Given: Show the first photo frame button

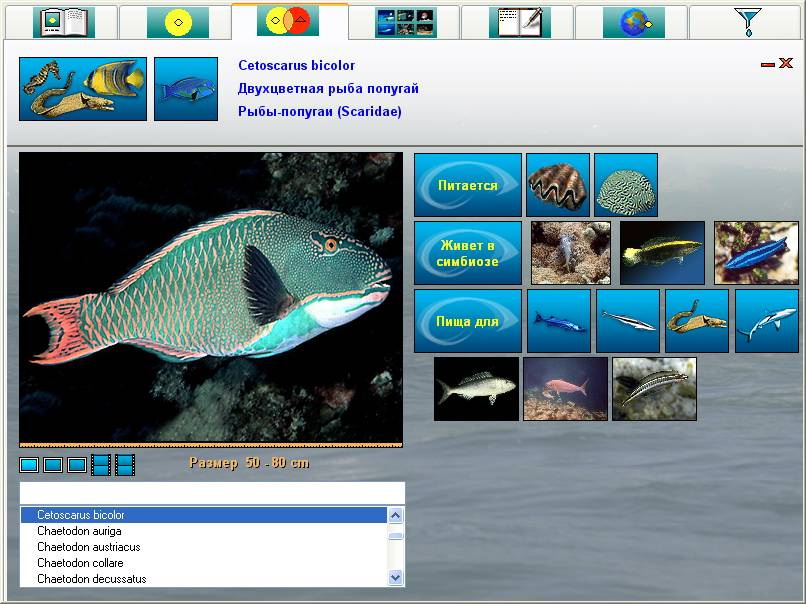Looking at the screenshot, I should point(29,465).
